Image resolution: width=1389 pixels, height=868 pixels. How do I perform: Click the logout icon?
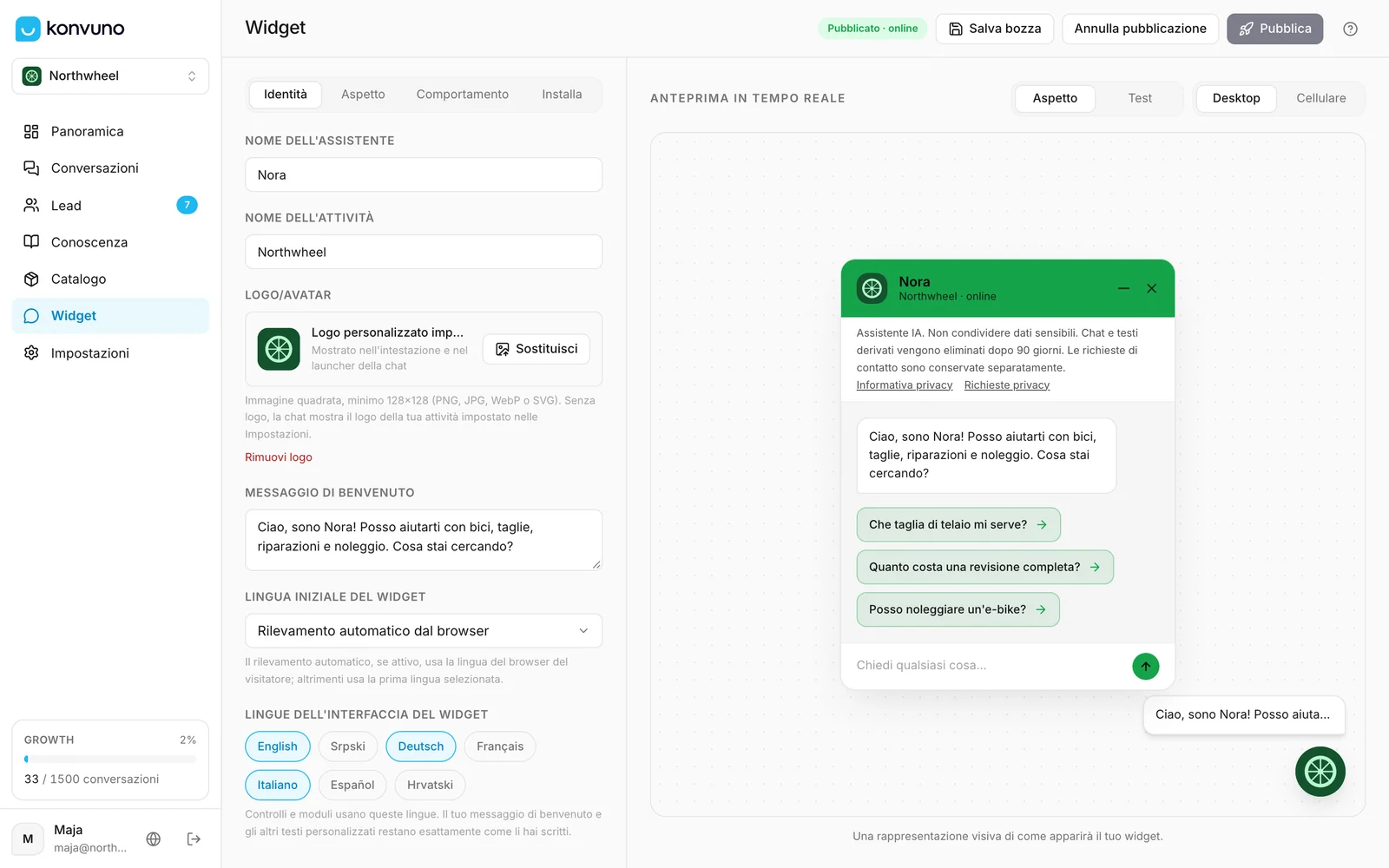194,838
